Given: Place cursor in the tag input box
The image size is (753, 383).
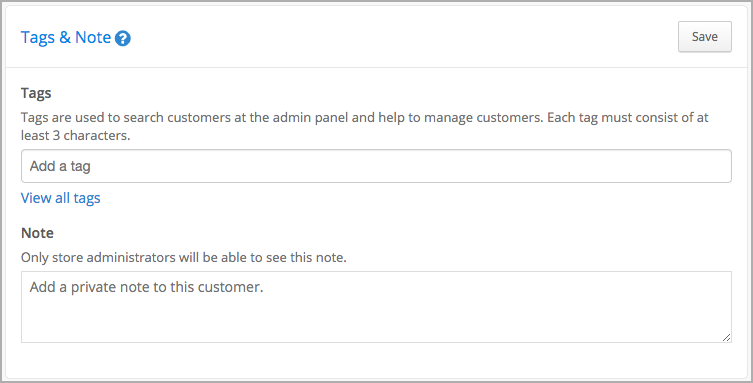Looking at the screenshot, I should tap(376, 166).
